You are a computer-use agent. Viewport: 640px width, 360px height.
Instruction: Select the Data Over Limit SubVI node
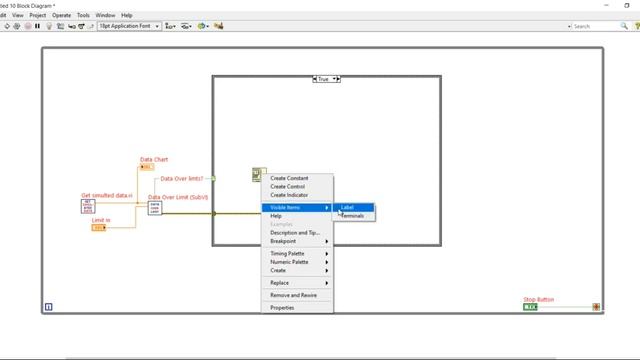pos(155,208)
